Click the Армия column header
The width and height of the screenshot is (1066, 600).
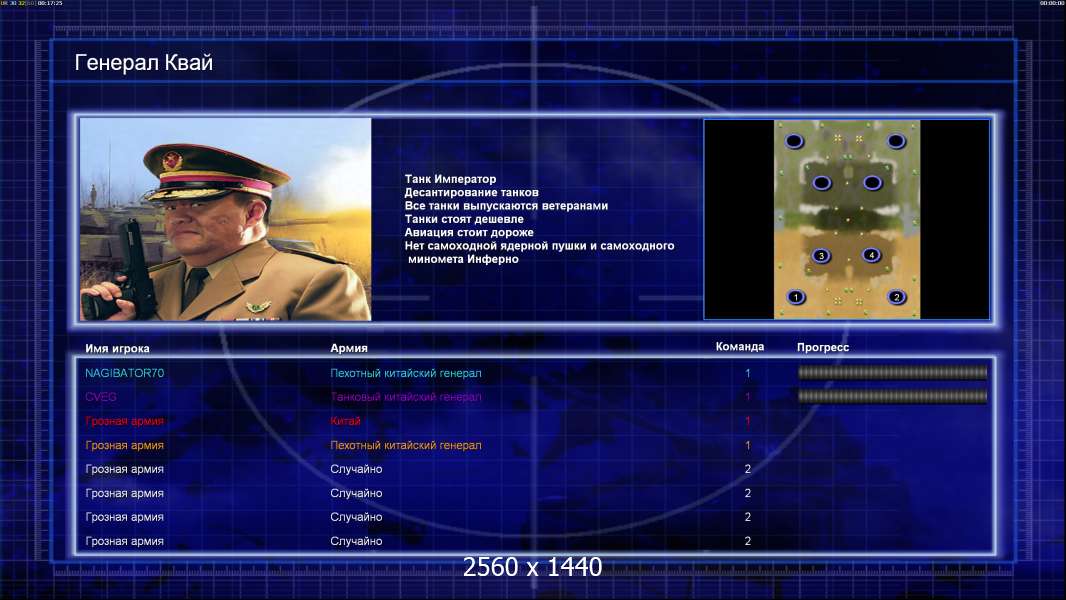point(349,348)
